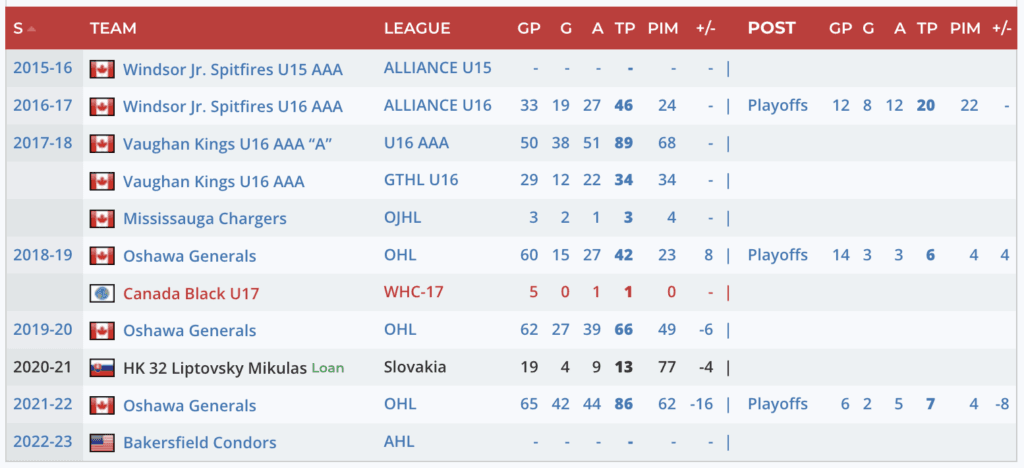1024x468 pixels.
Task: Click the POST column header
Action: pyautogui.click(x=773, y=29)
